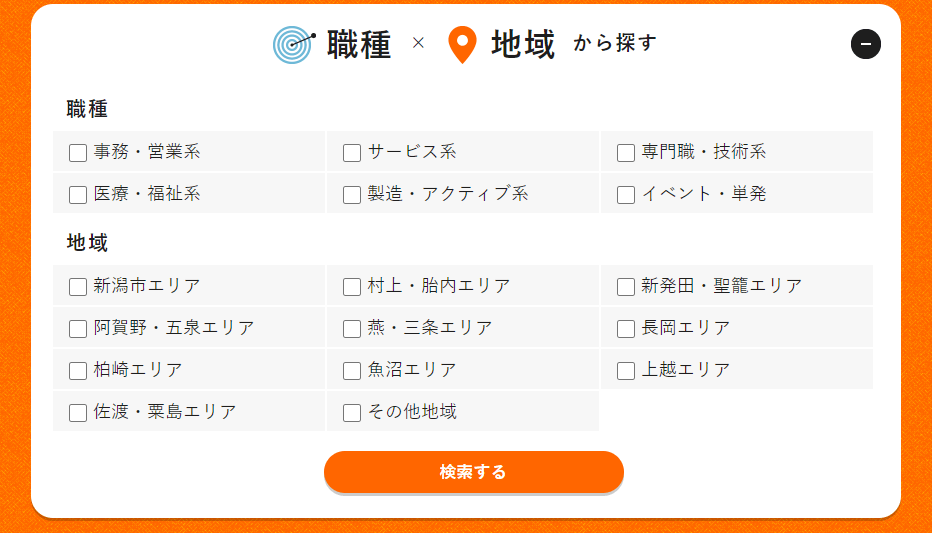Check the 燕・三条エリア box
This screenshot has height=533, width=932.
[x=352, y=329]
